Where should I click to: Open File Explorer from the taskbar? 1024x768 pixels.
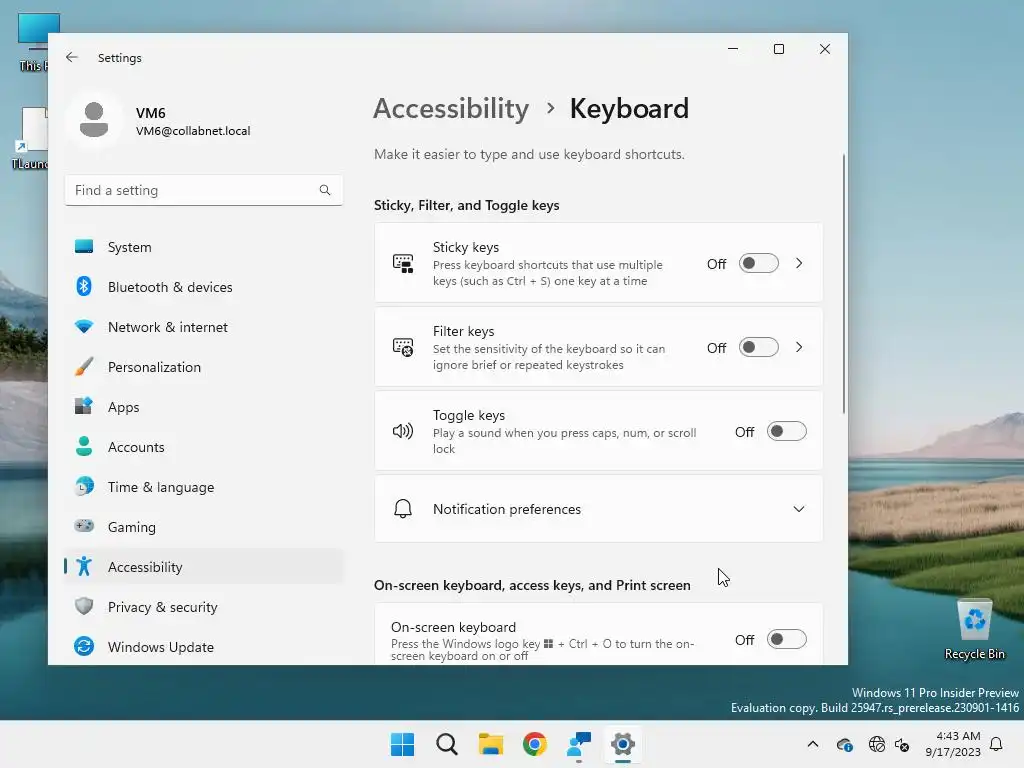(490, 744)
